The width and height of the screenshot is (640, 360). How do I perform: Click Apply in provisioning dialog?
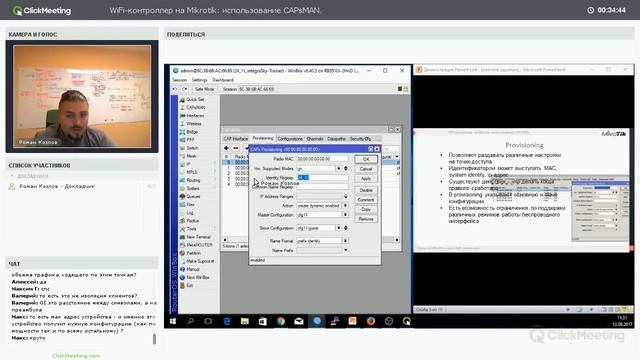[366, 179]
